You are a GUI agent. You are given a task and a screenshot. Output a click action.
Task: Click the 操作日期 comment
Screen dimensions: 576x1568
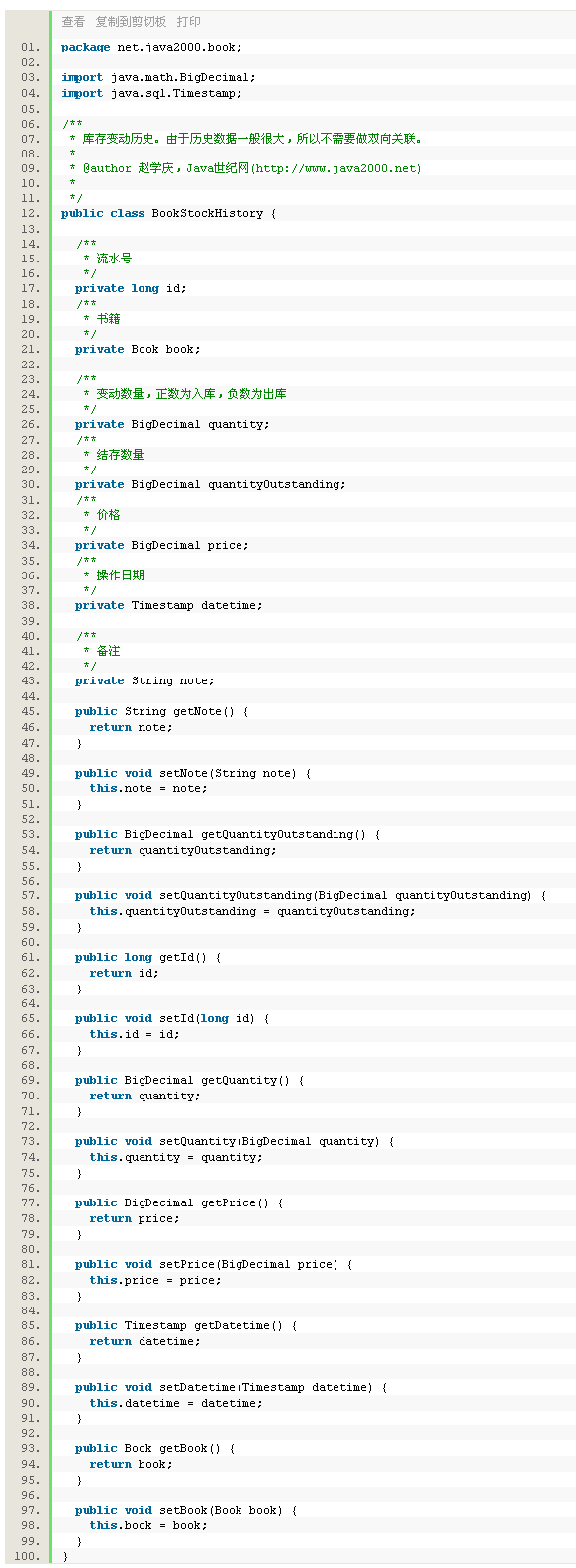[x=114, y=575]
